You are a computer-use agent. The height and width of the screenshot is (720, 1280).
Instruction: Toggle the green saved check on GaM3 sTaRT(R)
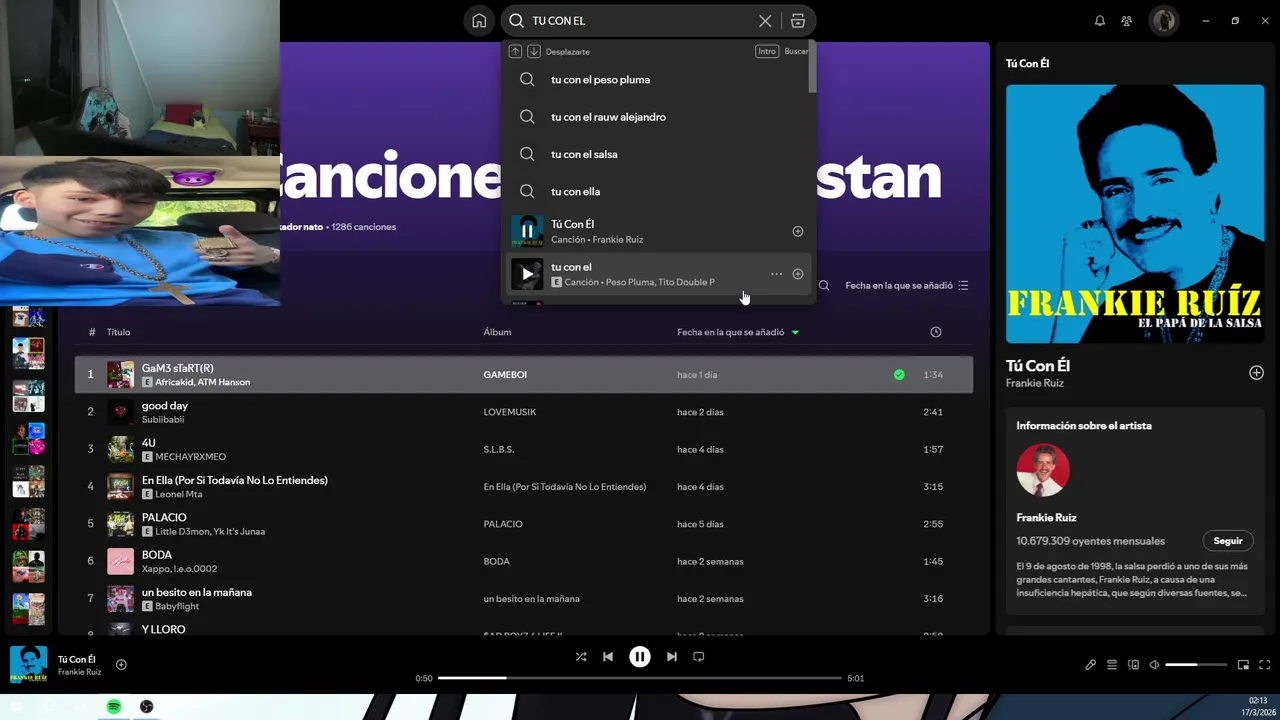(899, 374)
